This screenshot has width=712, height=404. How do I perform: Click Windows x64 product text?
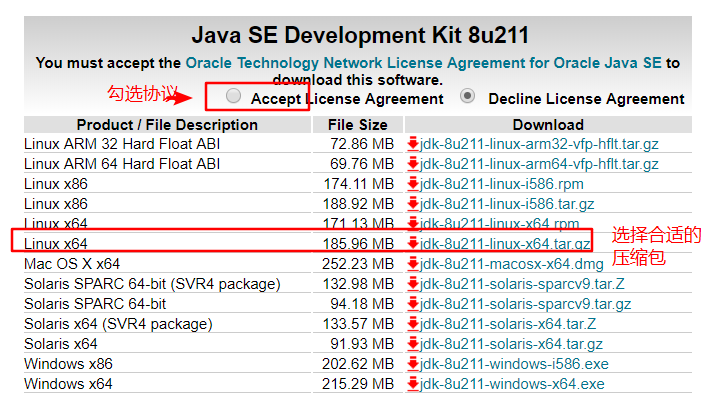[68, 384]
